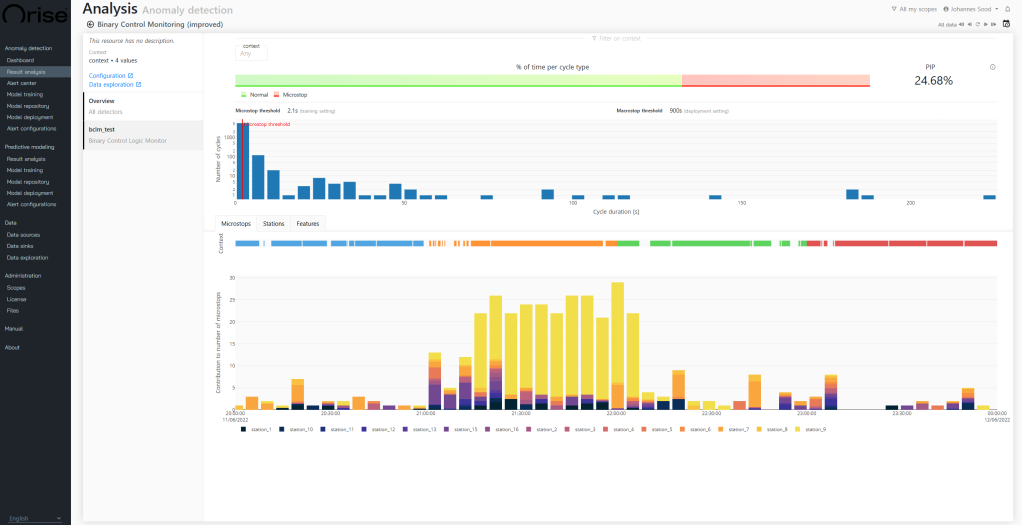1022x525 pixels.
Task: Click the external link icon next to Data exploration
Action: (138, 85)
